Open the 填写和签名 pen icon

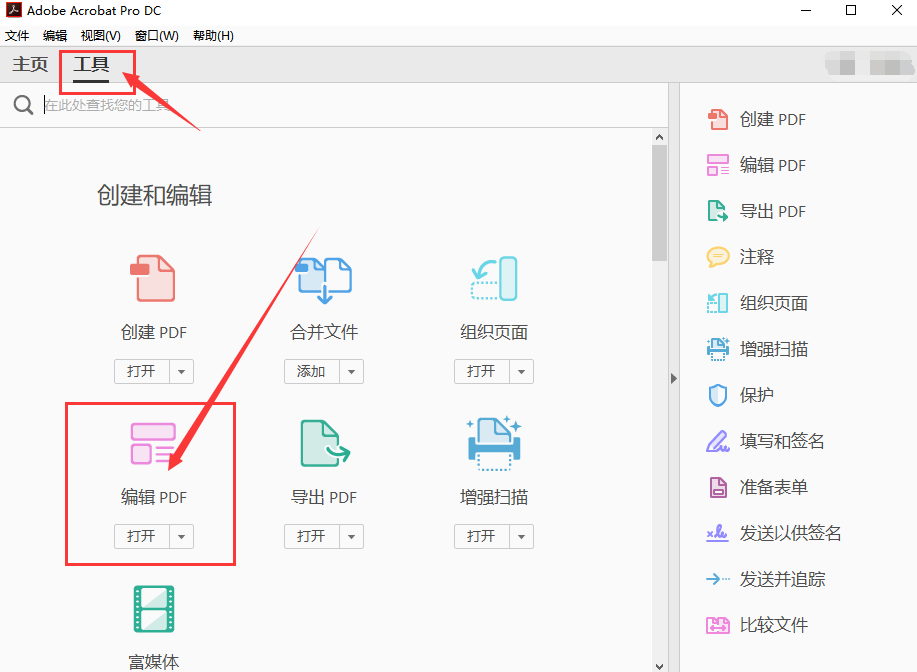718,441
